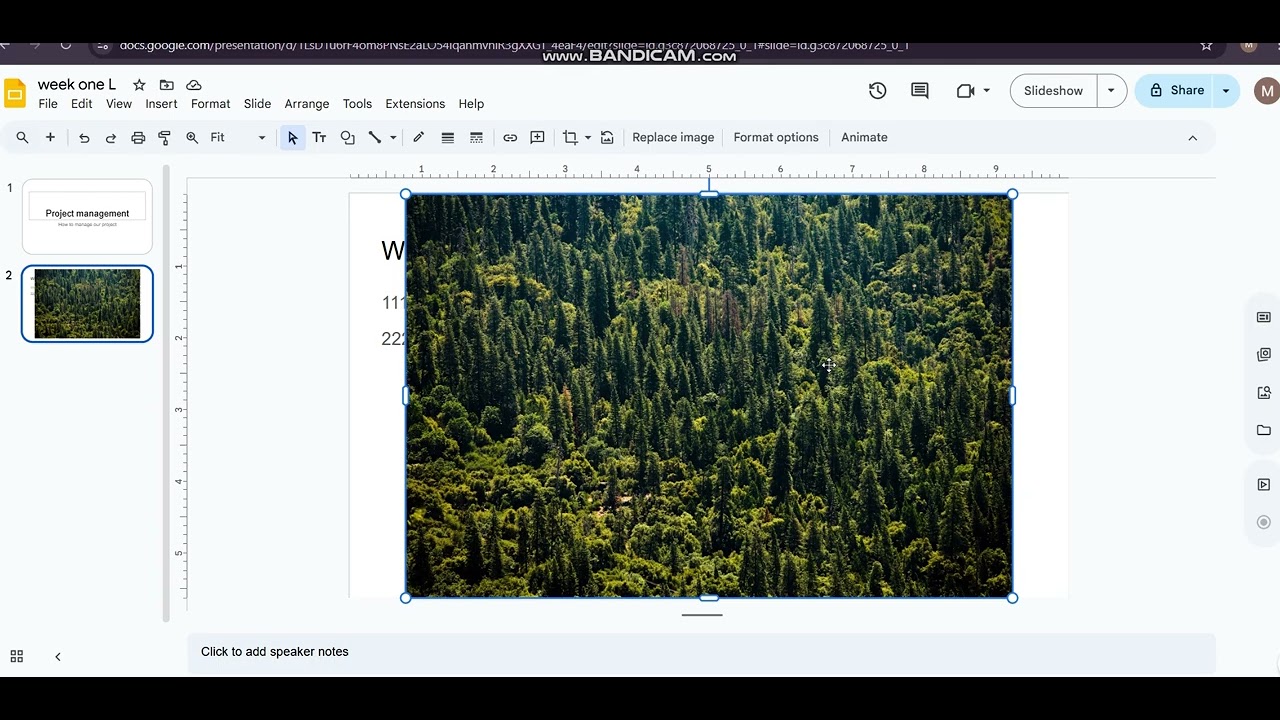Switch to grid view
Image resolution: width=1280 pixels, height=720 pixels.
[x=16, y=657]
